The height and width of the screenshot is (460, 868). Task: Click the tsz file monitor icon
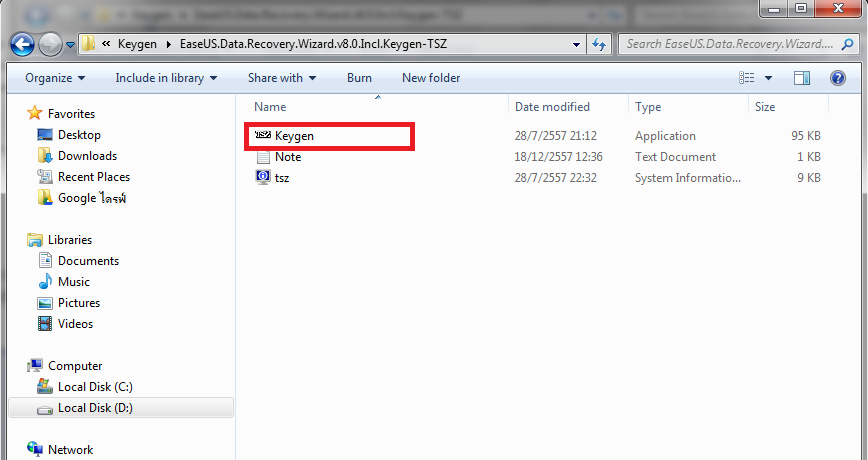(x=263, y=177)
